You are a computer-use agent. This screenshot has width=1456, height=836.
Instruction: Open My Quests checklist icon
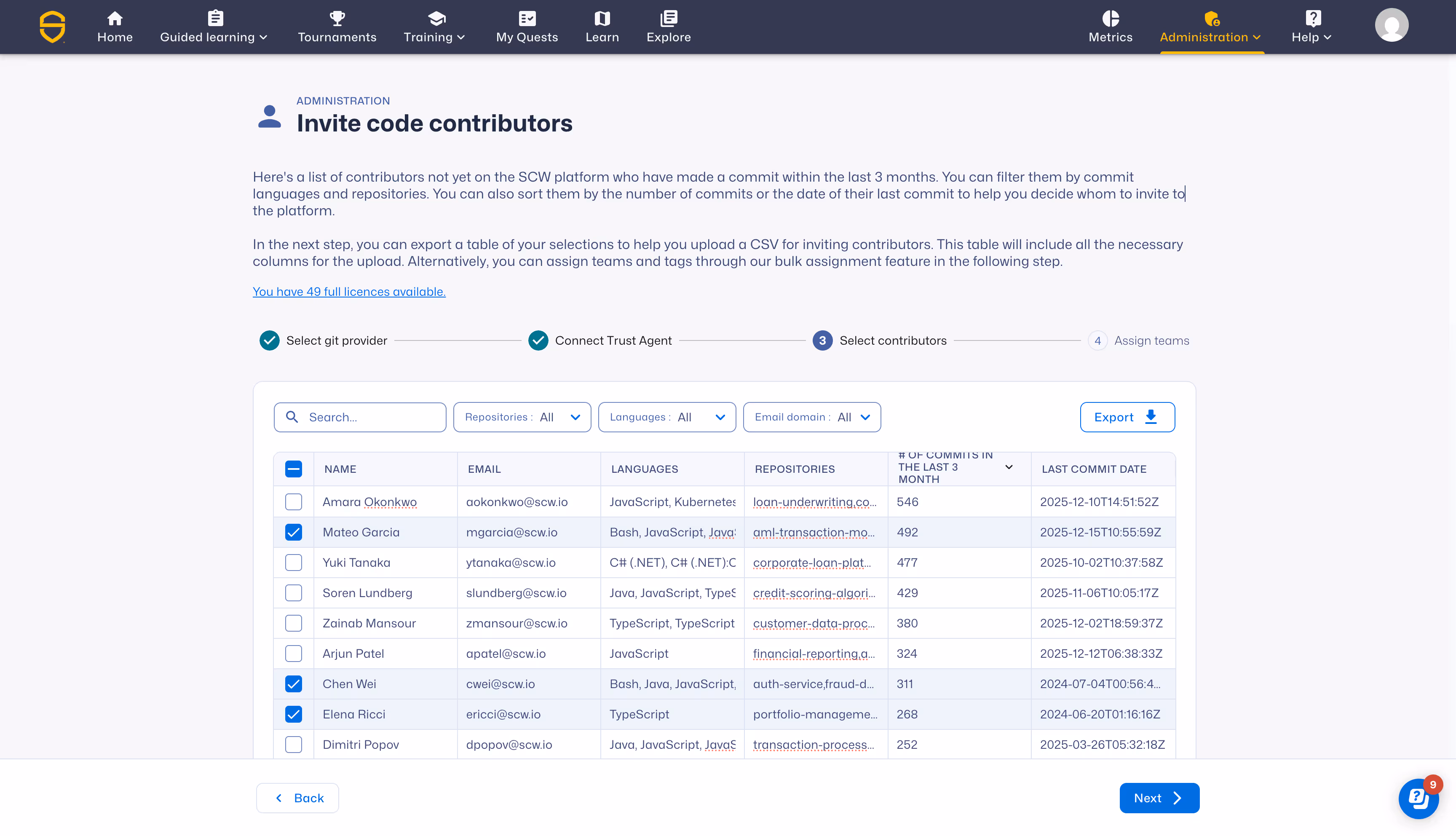click(x=526, y=19)
